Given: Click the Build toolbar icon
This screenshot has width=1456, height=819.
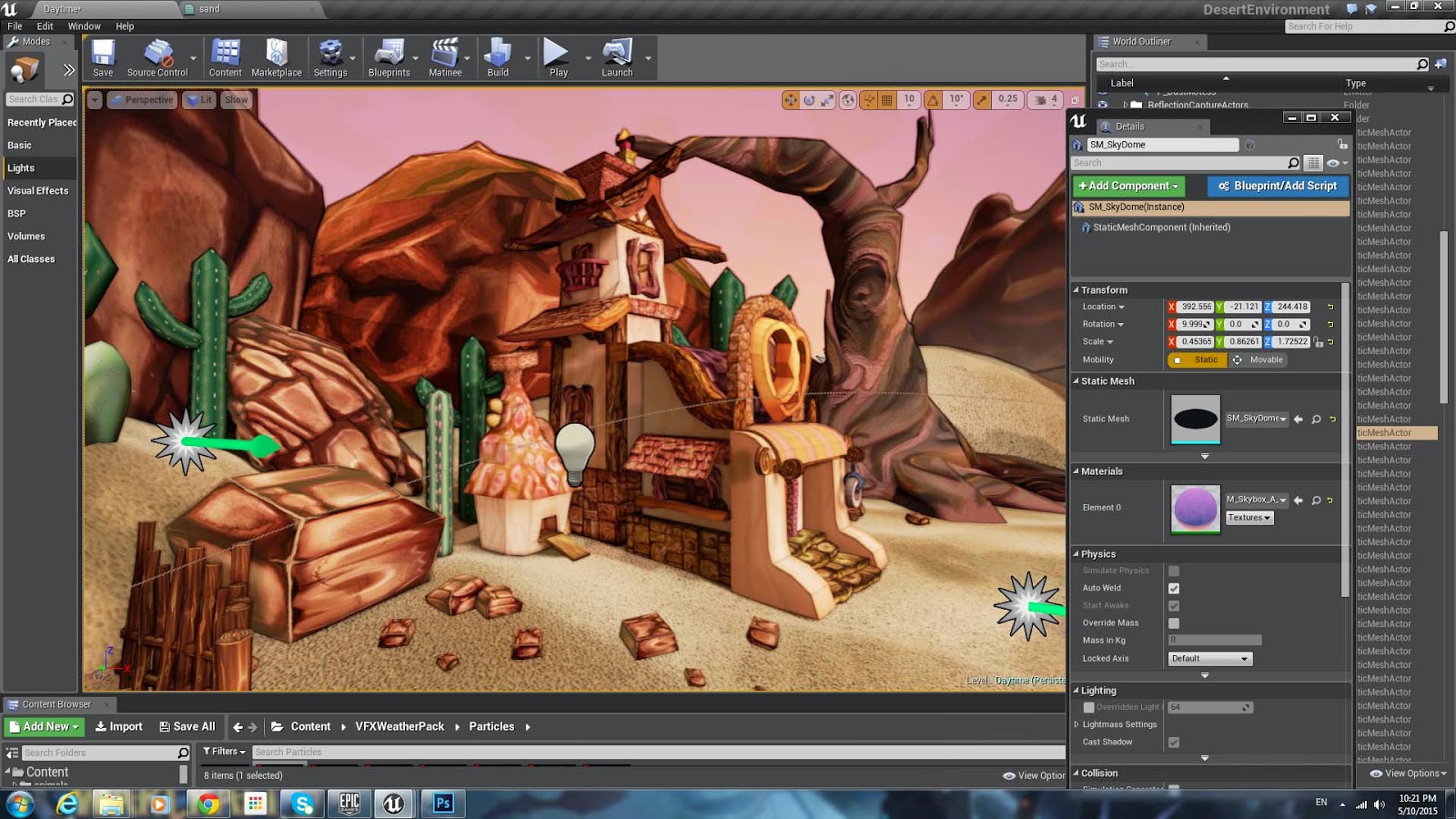Looking at the screenshot, I should [x=499, y=56].
